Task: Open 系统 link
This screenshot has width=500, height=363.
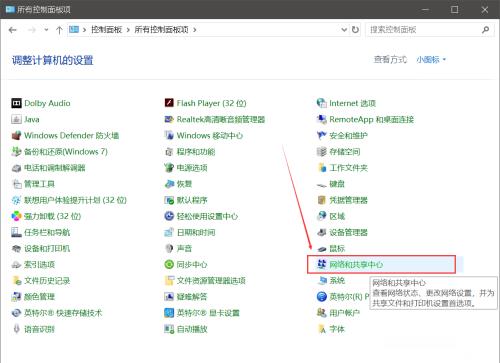Action: 337,281
